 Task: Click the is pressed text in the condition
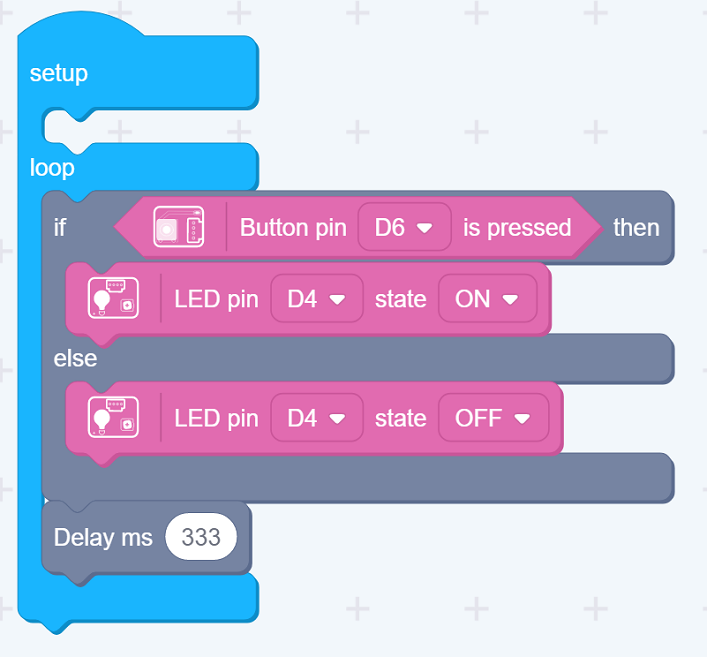click(x=517, y=228)
